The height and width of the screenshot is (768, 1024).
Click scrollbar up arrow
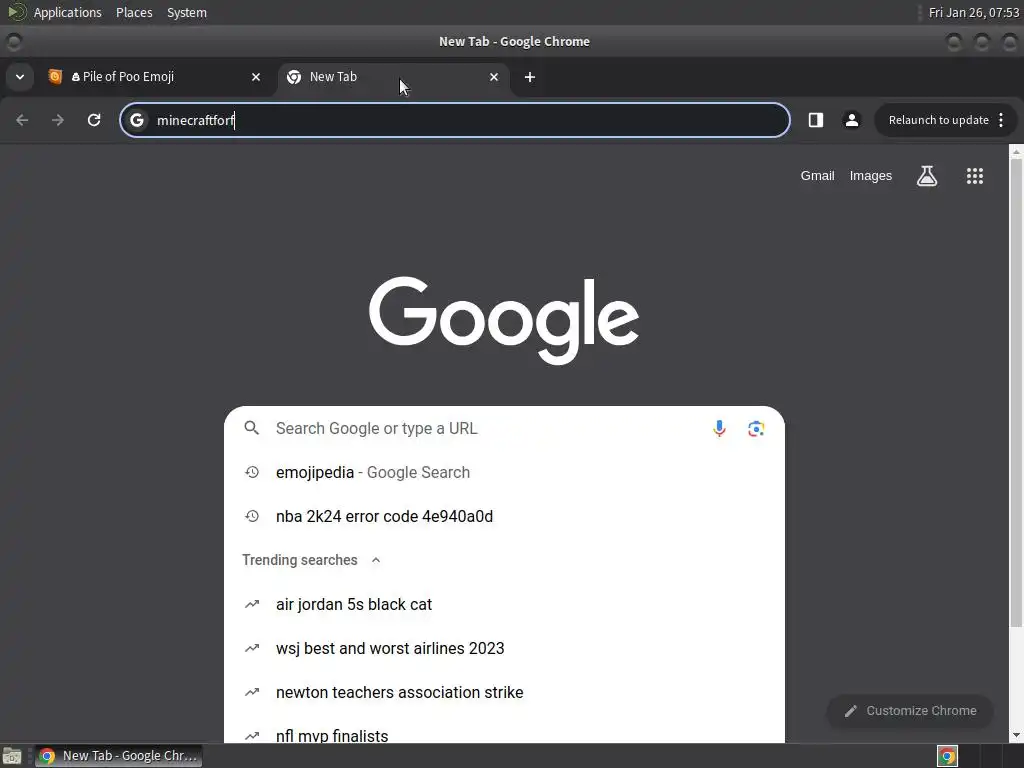1016,152
